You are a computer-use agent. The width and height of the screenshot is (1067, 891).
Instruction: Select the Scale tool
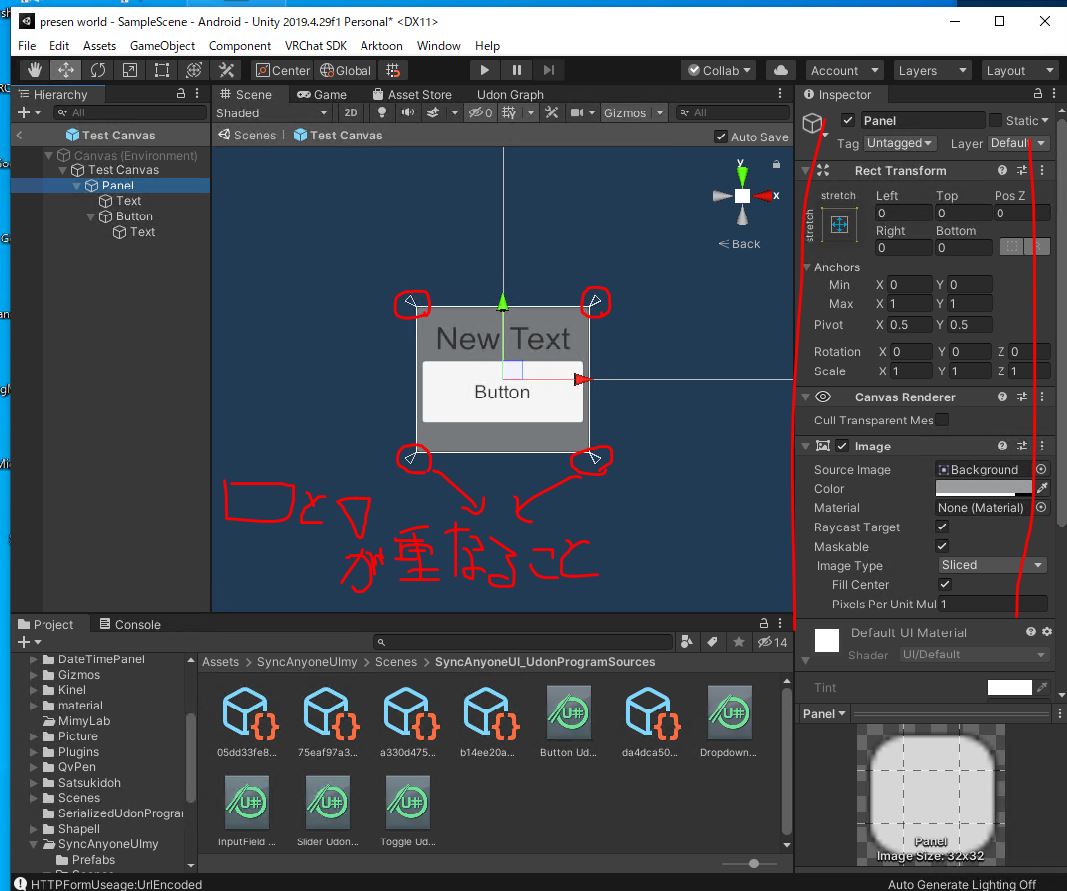[129, 70]
